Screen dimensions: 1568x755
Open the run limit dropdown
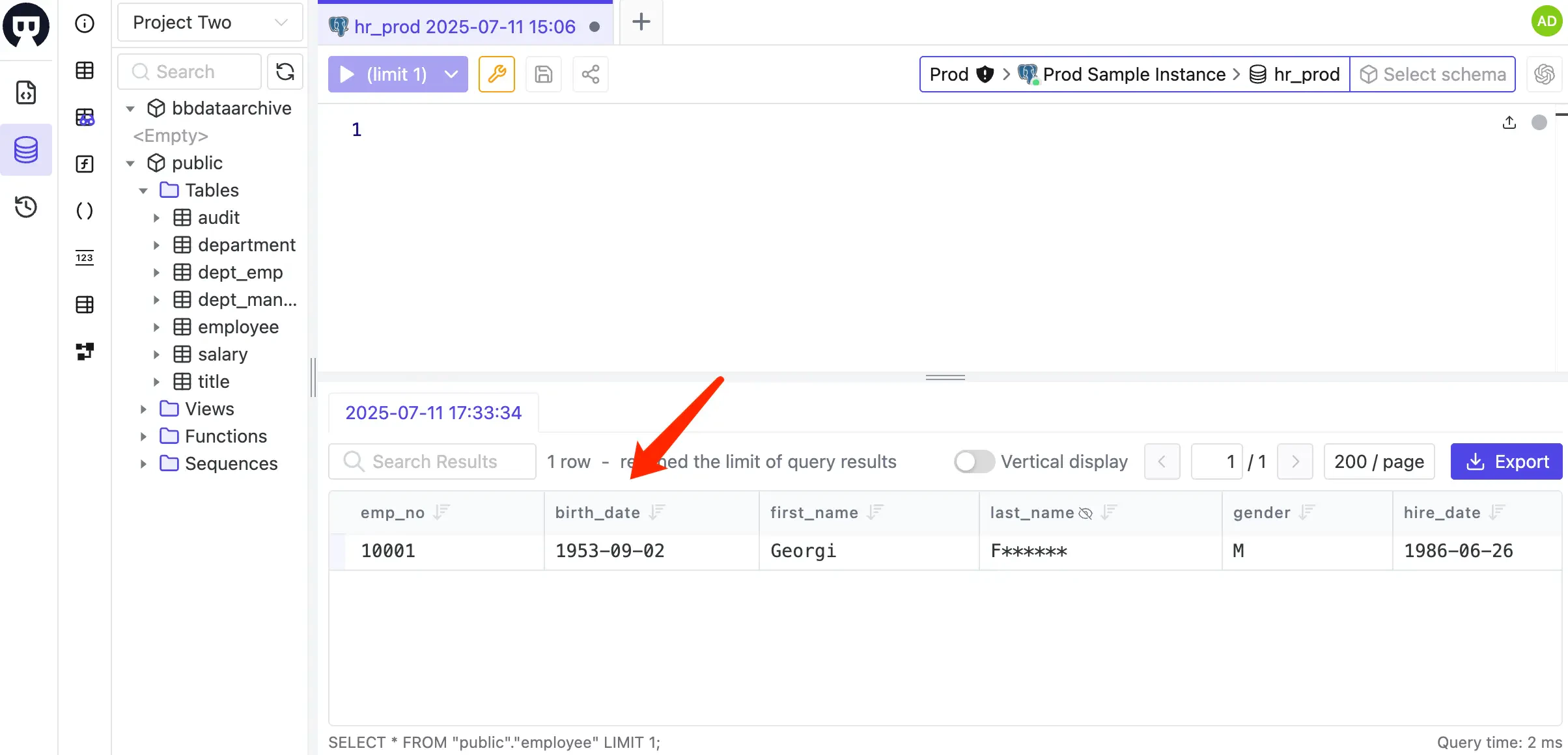tap(451, 74)
